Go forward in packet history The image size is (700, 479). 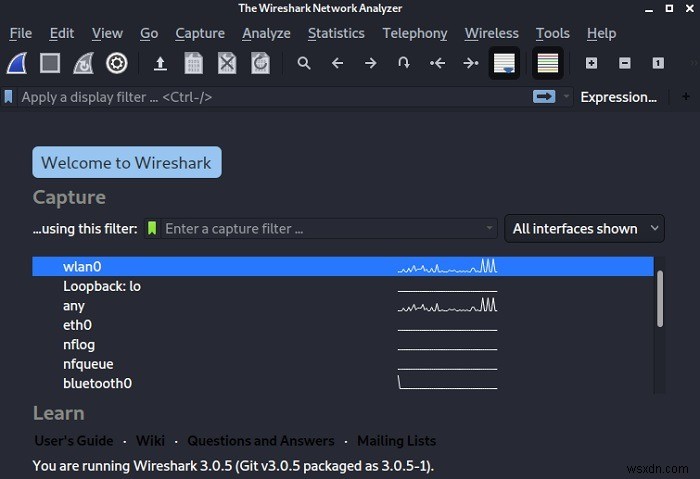pos(371,63)
